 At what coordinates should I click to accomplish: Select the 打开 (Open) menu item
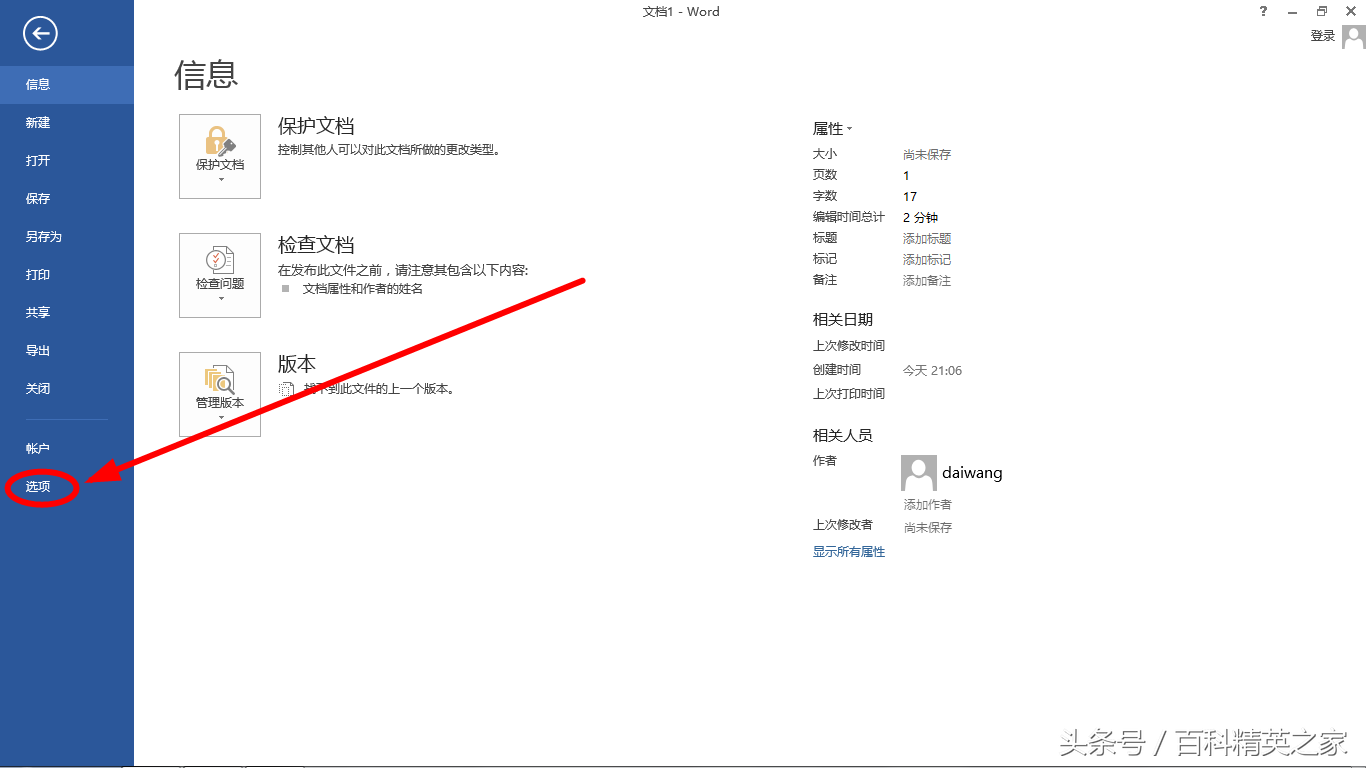tap(67, 161)
